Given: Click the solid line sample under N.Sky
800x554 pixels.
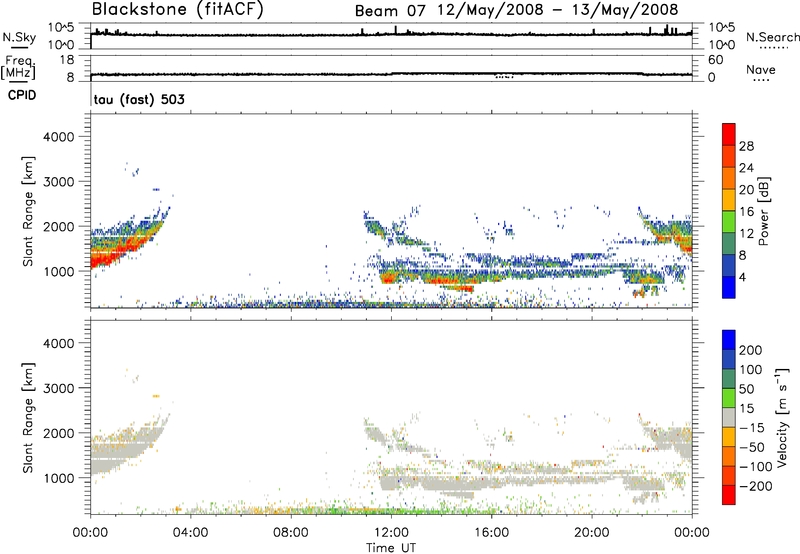Looking at the screenshot, I should (x=19, y=47).
